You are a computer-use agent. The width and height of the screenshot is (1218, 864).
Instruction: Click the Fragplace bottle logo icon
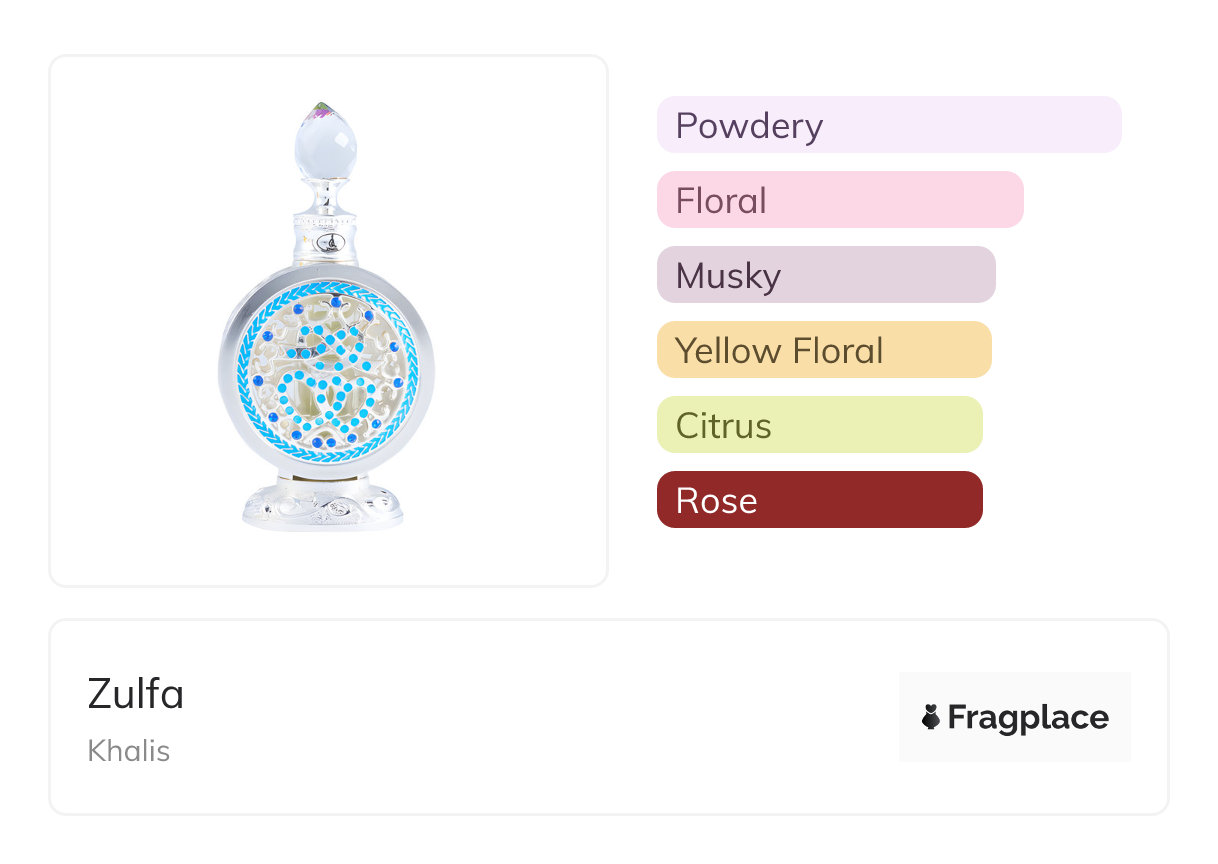(931, 717)
